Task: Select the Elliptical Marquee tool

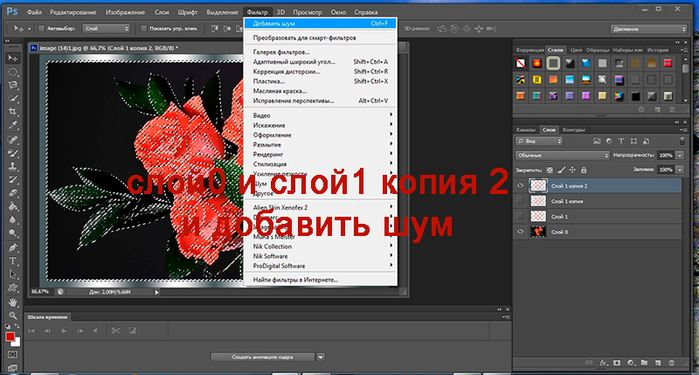Action: (x=12, y=72)
